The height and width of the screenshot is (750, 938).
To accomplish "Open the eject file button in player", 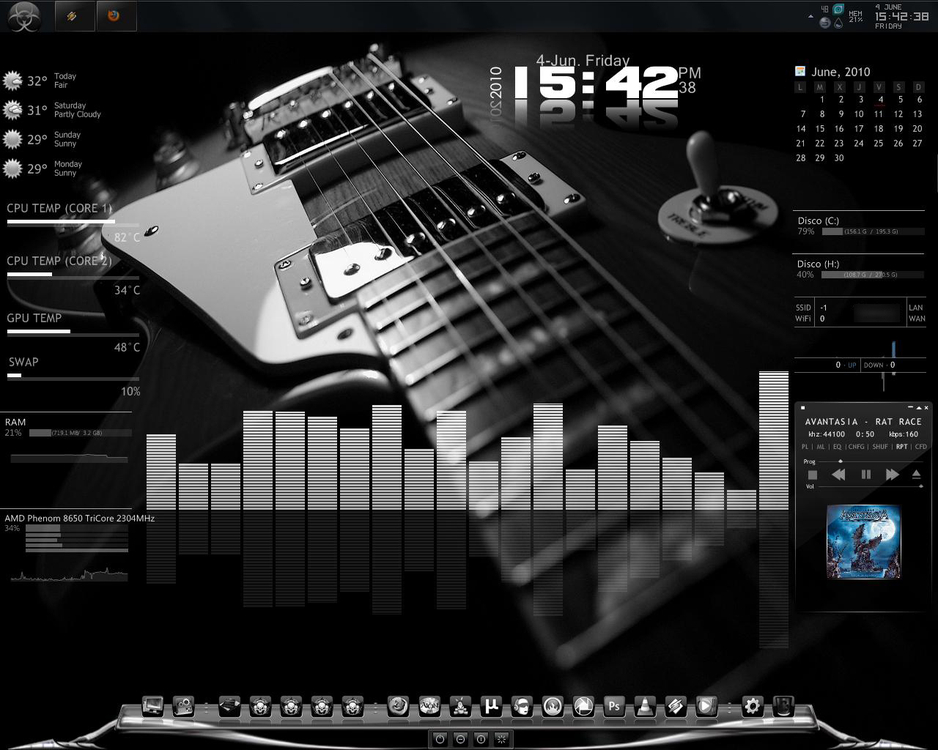I will tap(916, 474).
